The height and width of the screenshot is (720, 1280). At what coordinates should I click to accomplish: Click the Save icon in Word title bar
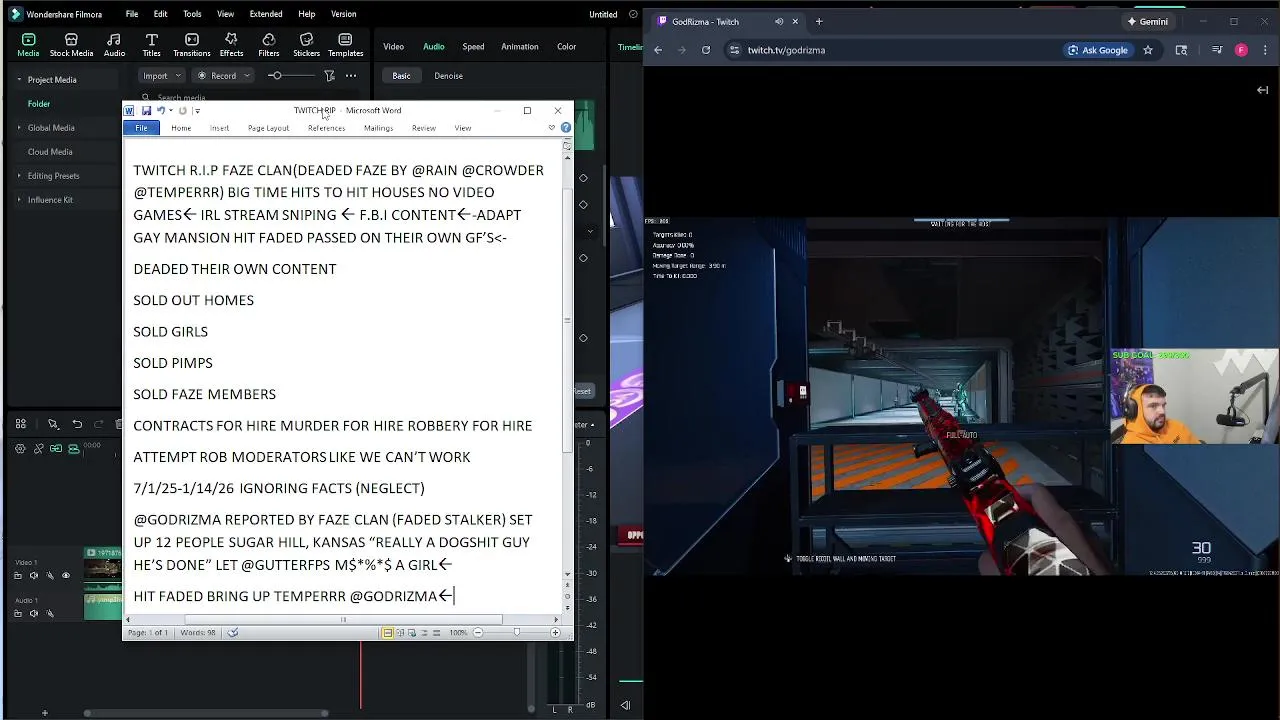[x=146, y=110]
